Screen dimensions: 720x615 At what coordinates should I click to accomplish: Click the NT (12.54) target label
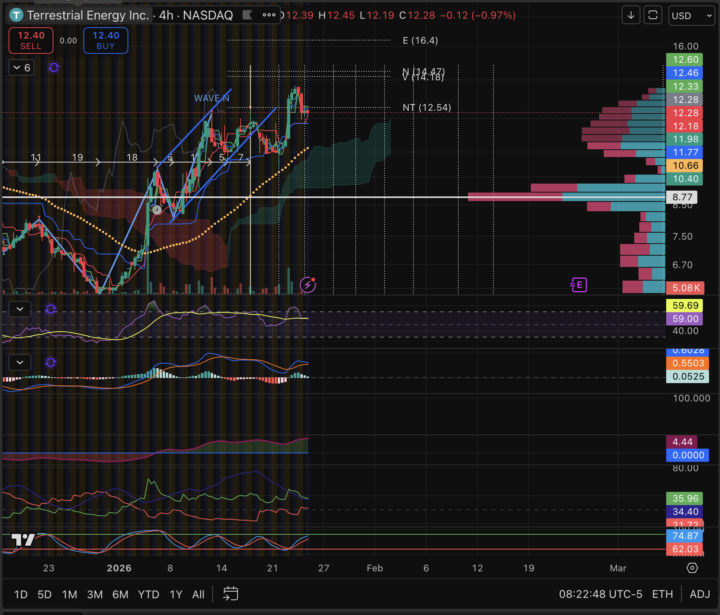pyautogui.click(x=427, y=107)
